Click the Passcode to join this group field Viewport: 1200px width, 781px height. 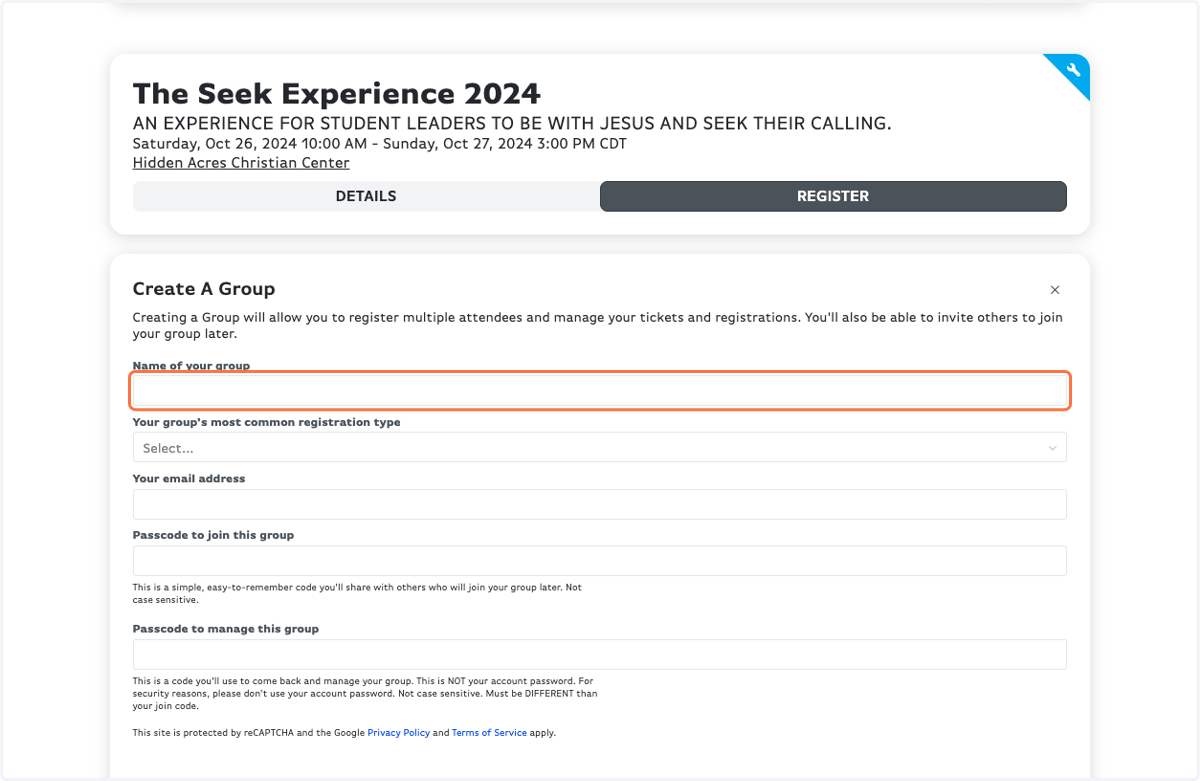(x=599, y=561)
